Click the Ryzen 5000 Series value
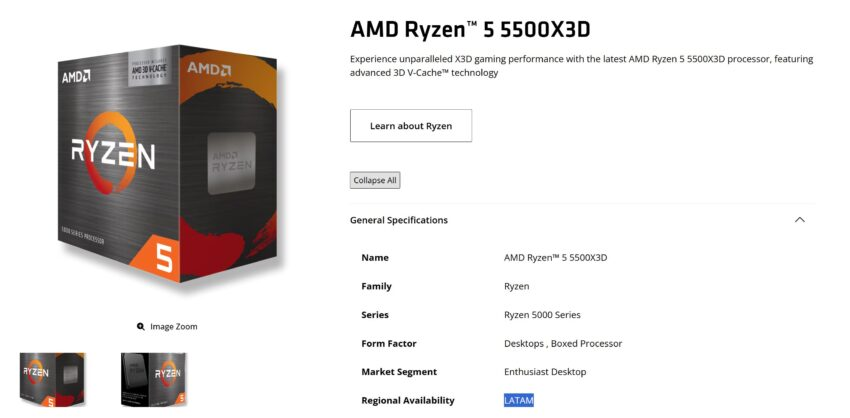Viewport: 850px width, 418px height. tap(542, 315)
